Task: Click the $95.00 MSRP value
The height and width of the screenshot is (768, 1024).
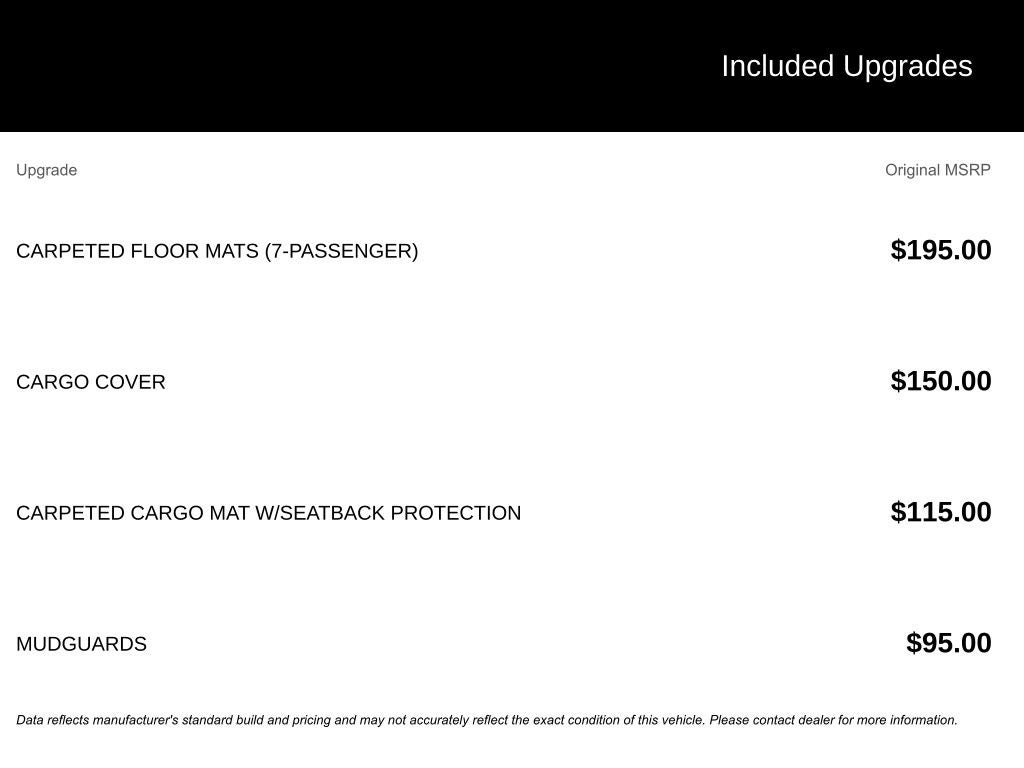Action: (x=948, y=643)
